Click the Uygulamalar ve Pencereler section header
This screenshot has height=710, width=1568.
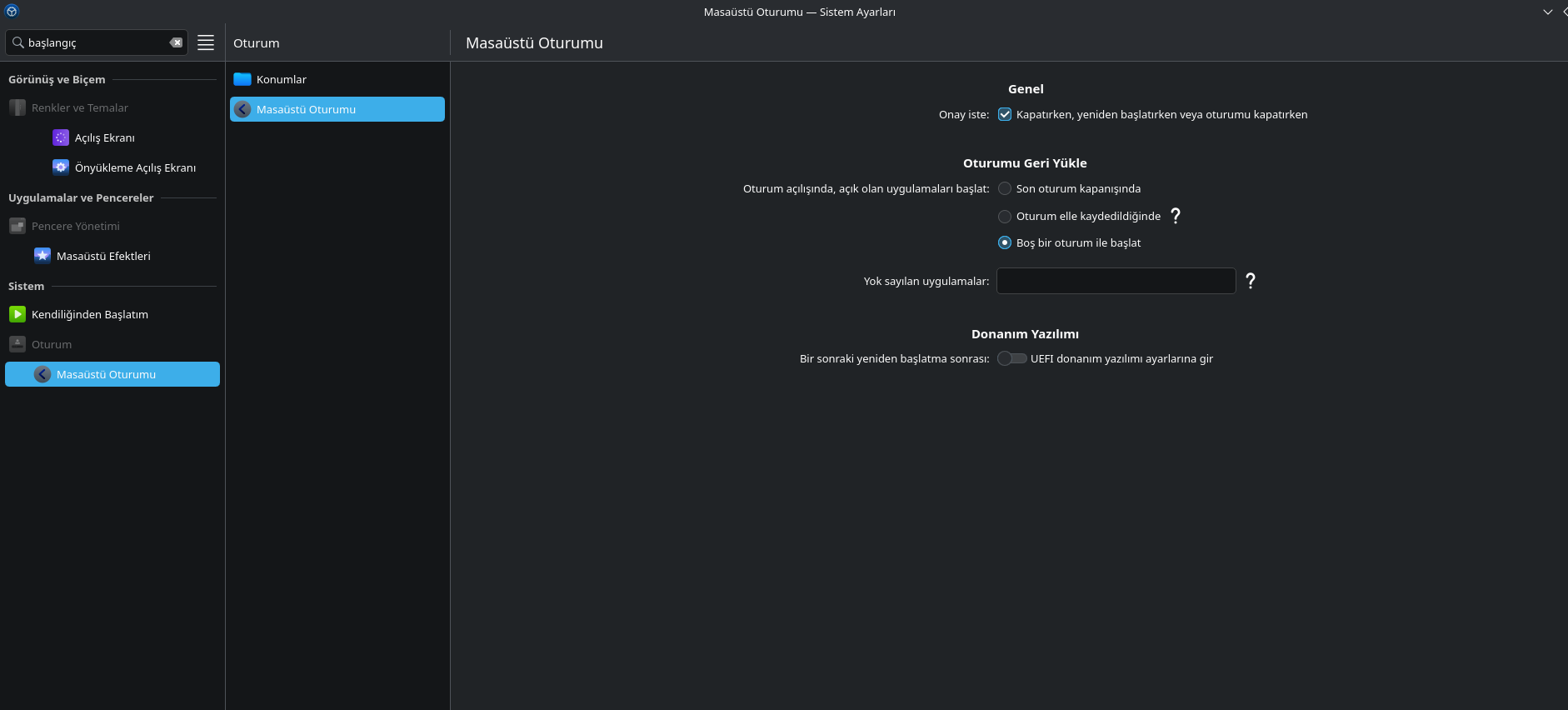click(81, 198)
